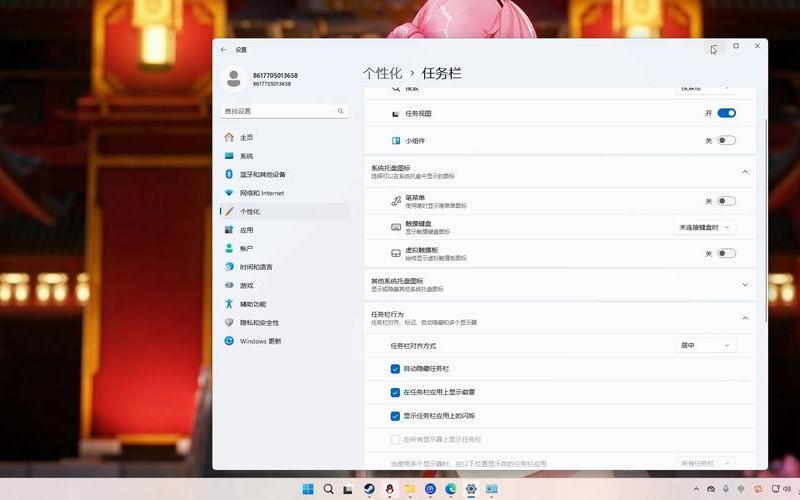Click the 辅助功能 accessibility figure icon
The height and width of the screenshot is (500, 800).
[229, 304]
